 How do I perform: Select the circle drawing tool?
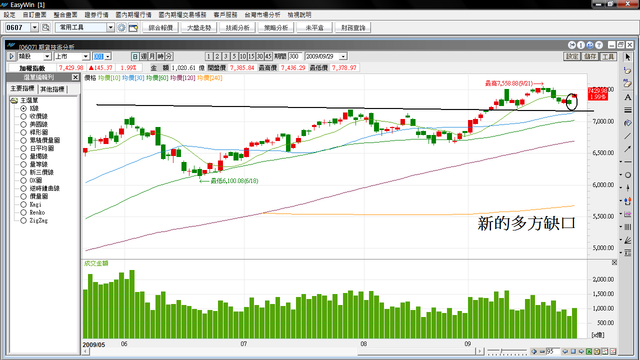pyautogui.click(x=628, y=175)
